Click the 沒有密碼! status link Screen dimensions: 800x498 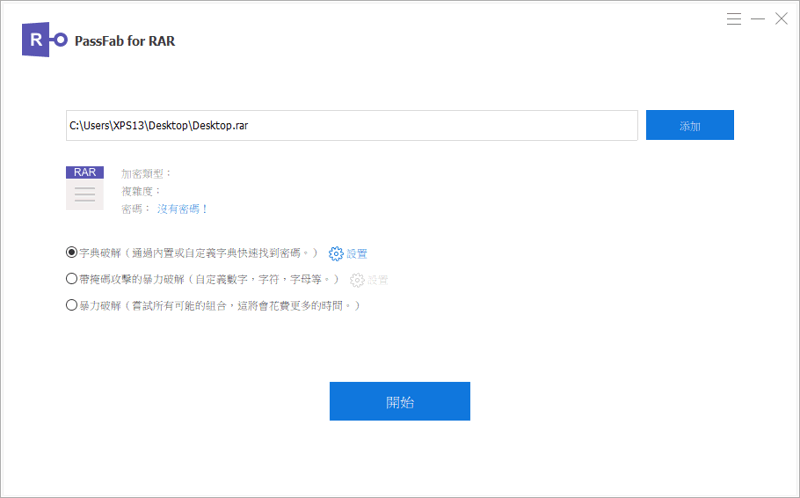click(182, 209)
